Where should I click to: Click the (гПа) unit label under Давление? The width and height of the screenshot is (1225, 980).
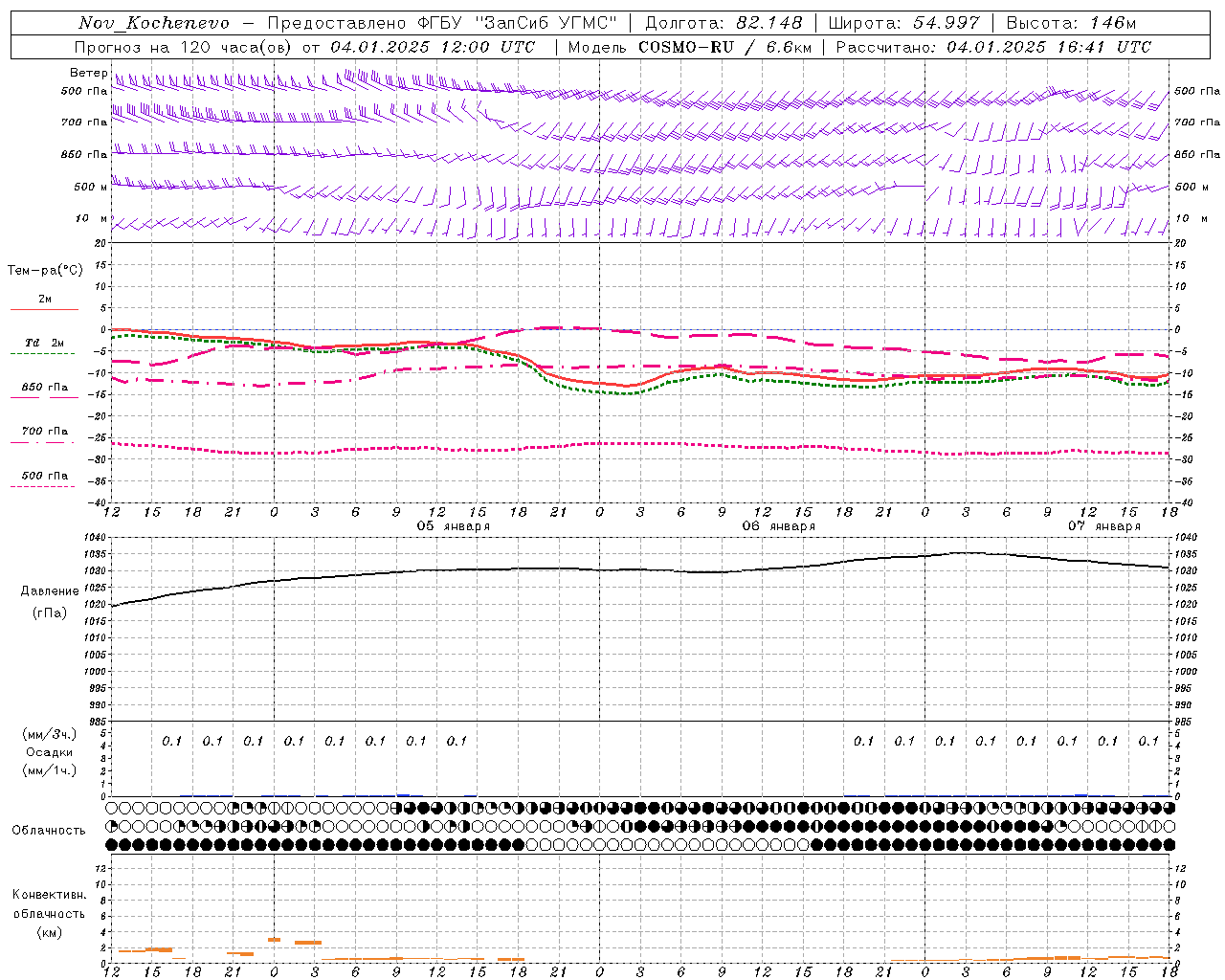pos(50,613)
